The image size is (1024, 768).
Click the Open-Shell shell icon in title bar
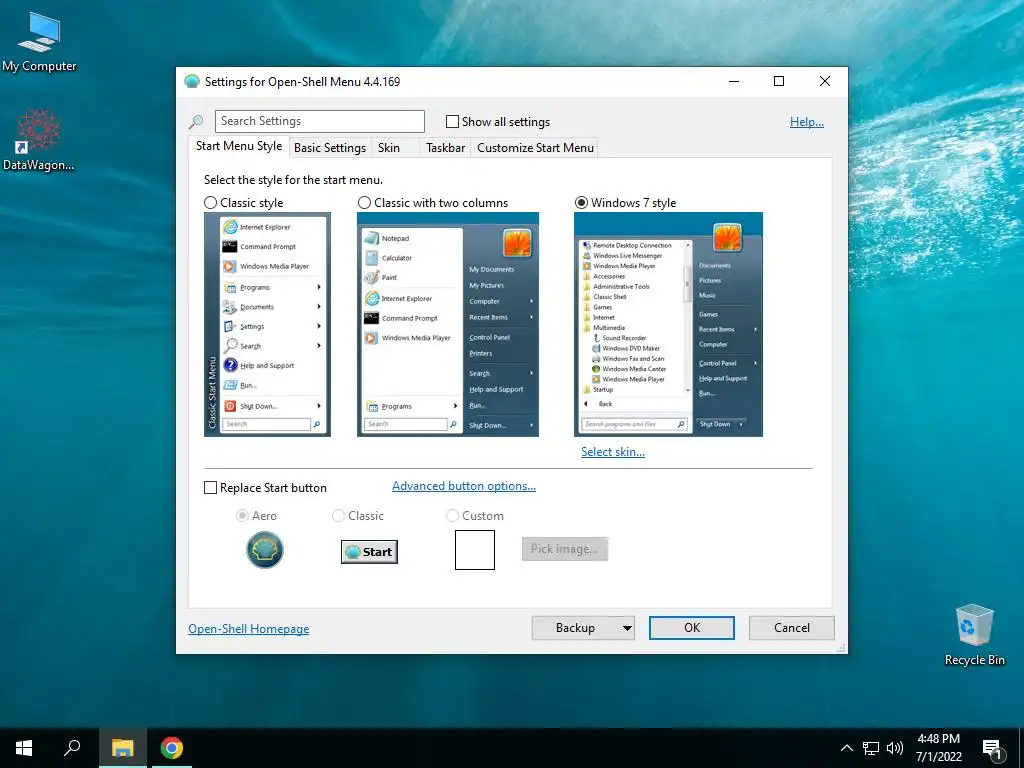point(192,82)
